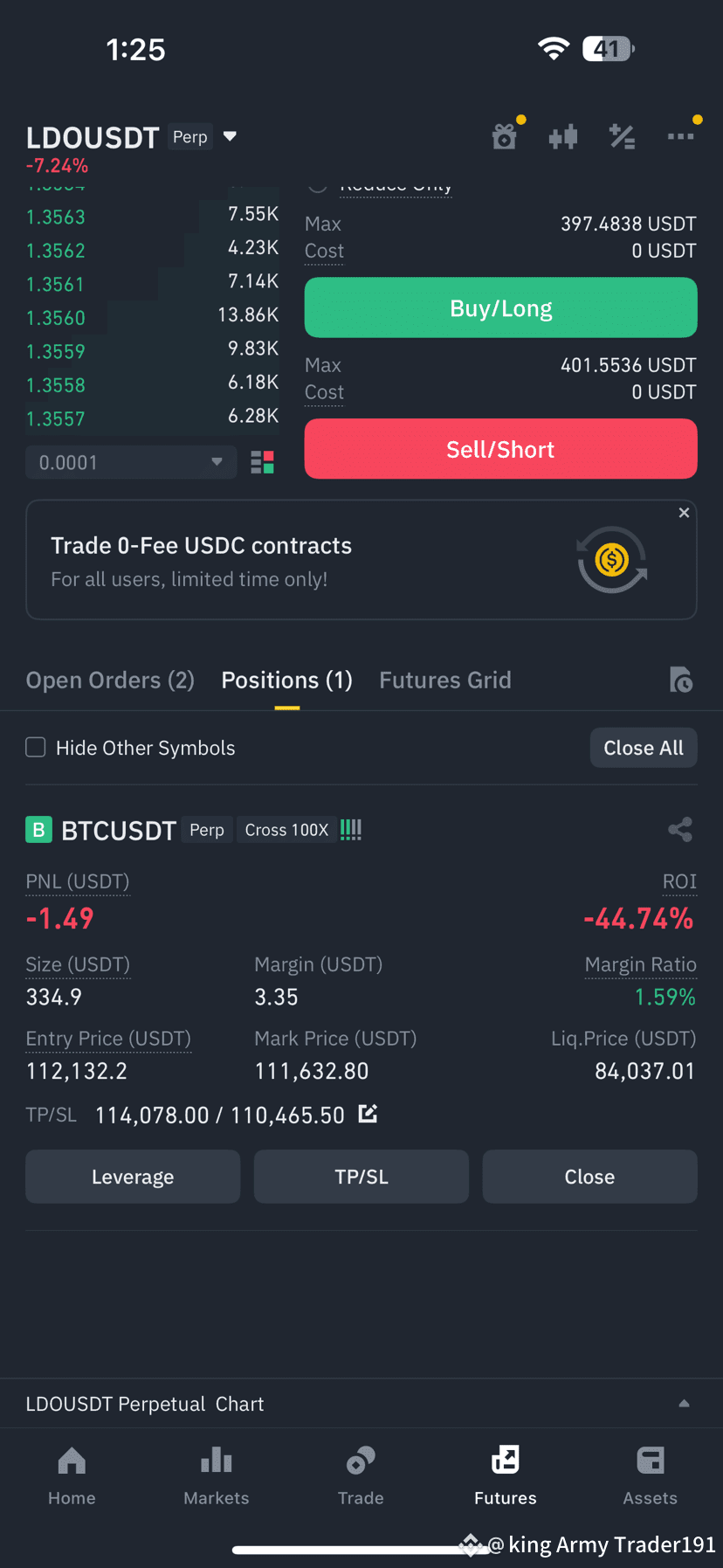The image size is (723, 1568).
Task: Go to the Assets bottom tab
Action: coord(651,1475)
